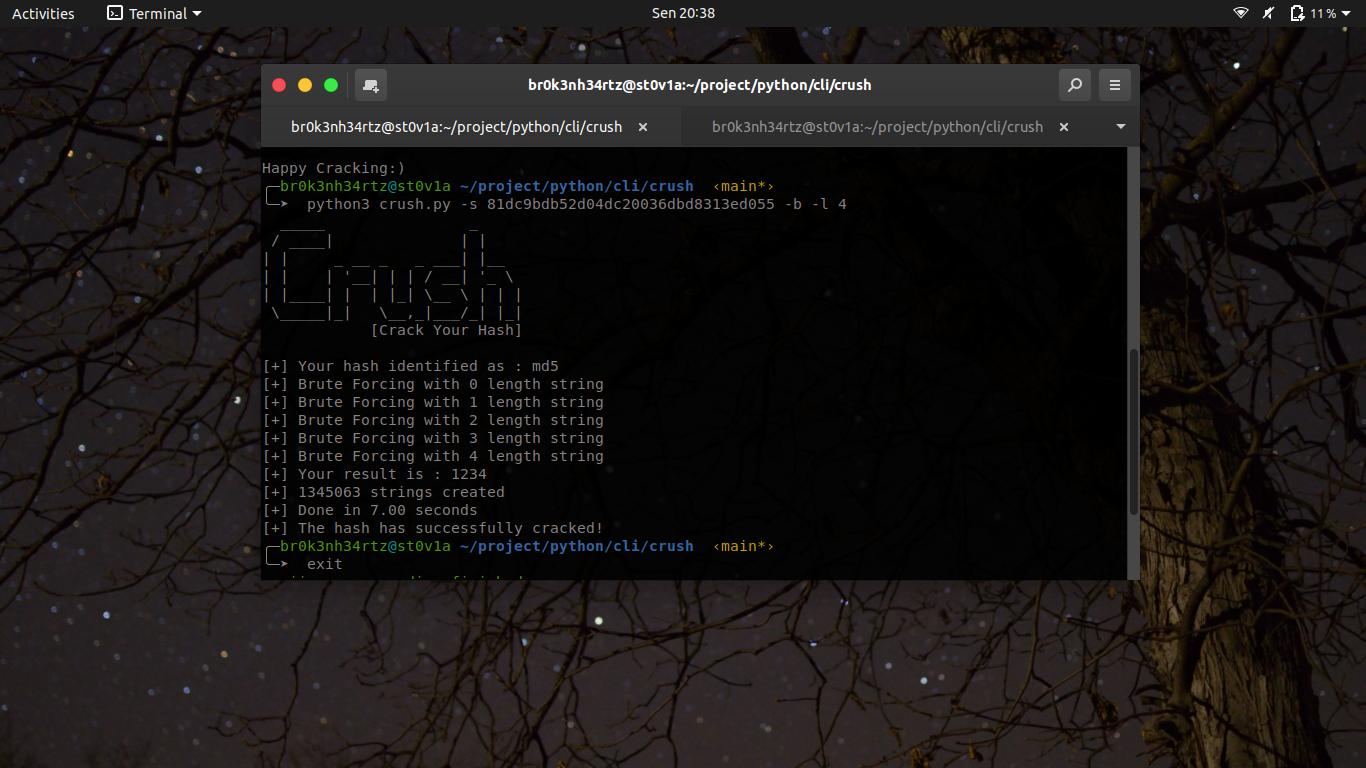The width and height of the screenshot is (1366, 768).
Task: Click 'The hash has successfully cracked!' line
Action: pyautogui.click(x=433, y=528)
